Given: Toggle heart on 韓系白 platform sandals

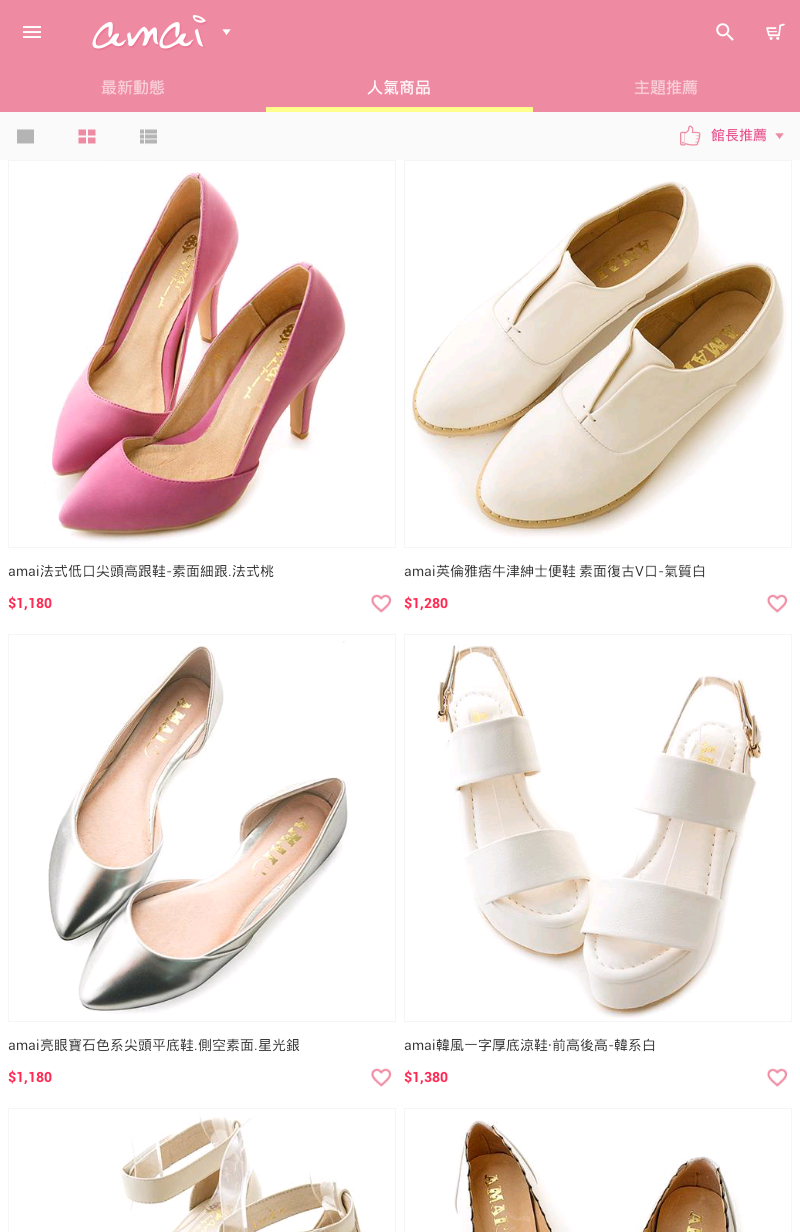Looking at the screenshot, I should pyautogui.click(x=777, y=1077).
